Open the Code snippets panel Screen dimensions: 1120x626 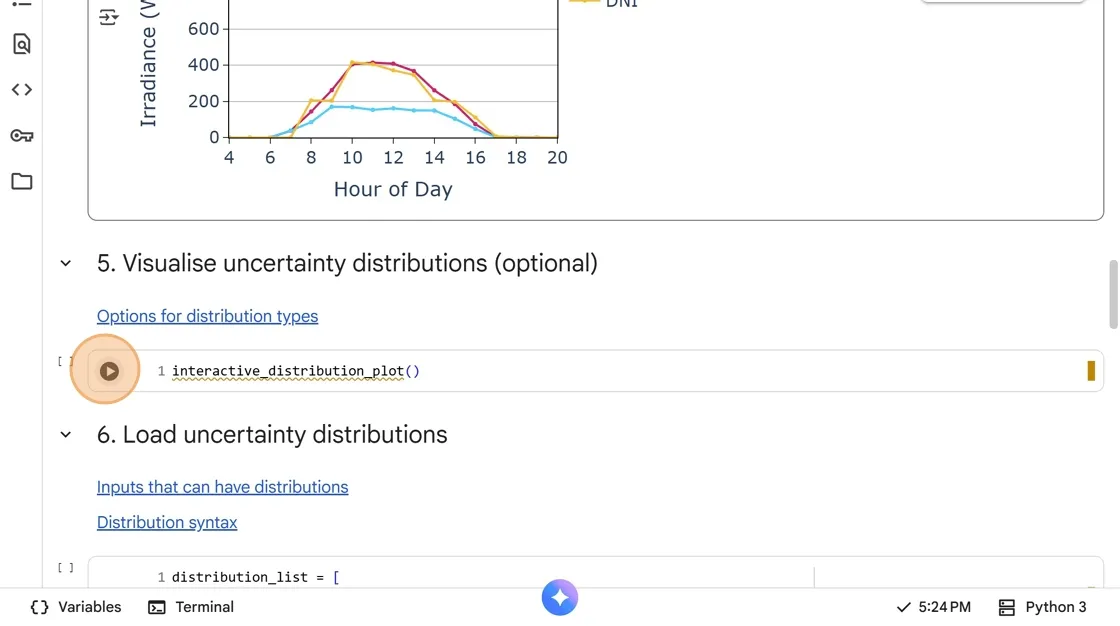pyautogui.click(x=22, y=90)
